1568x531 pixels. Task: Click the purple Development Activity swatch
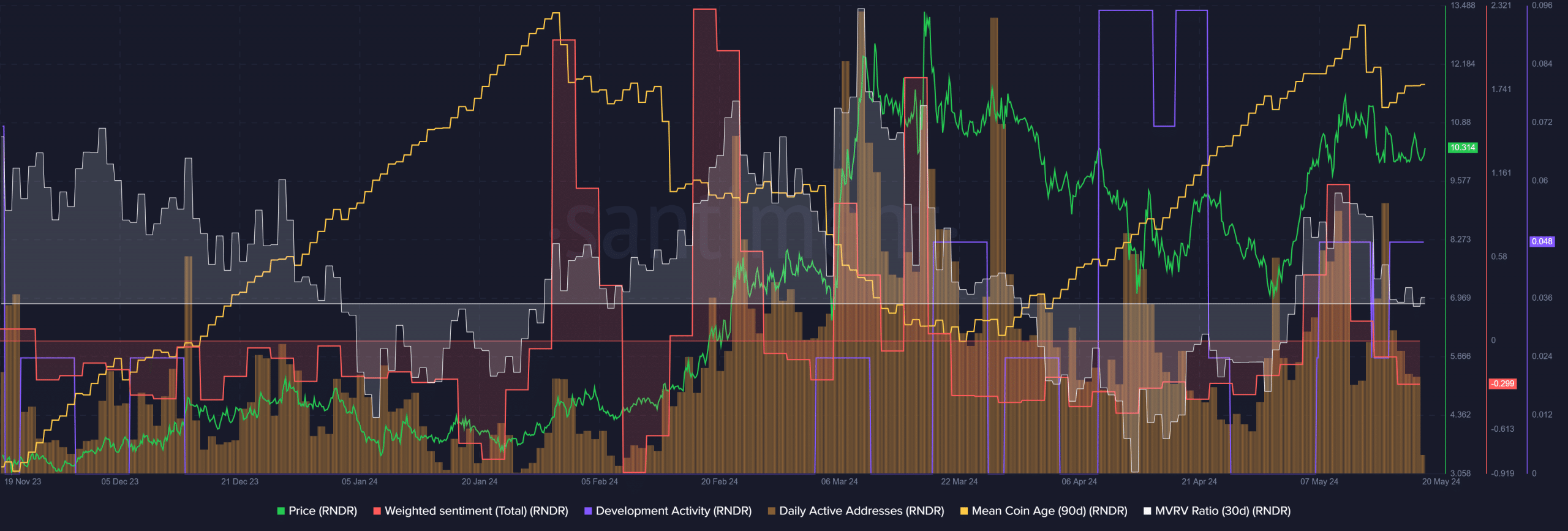coord(589,511)
